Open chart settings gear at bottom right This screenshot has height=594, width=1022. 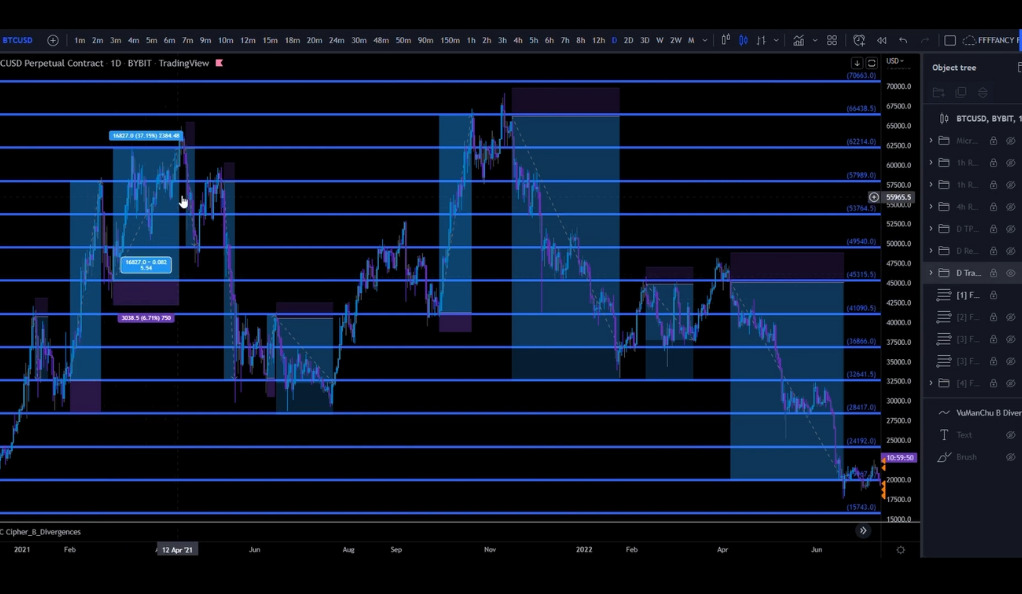901,550
